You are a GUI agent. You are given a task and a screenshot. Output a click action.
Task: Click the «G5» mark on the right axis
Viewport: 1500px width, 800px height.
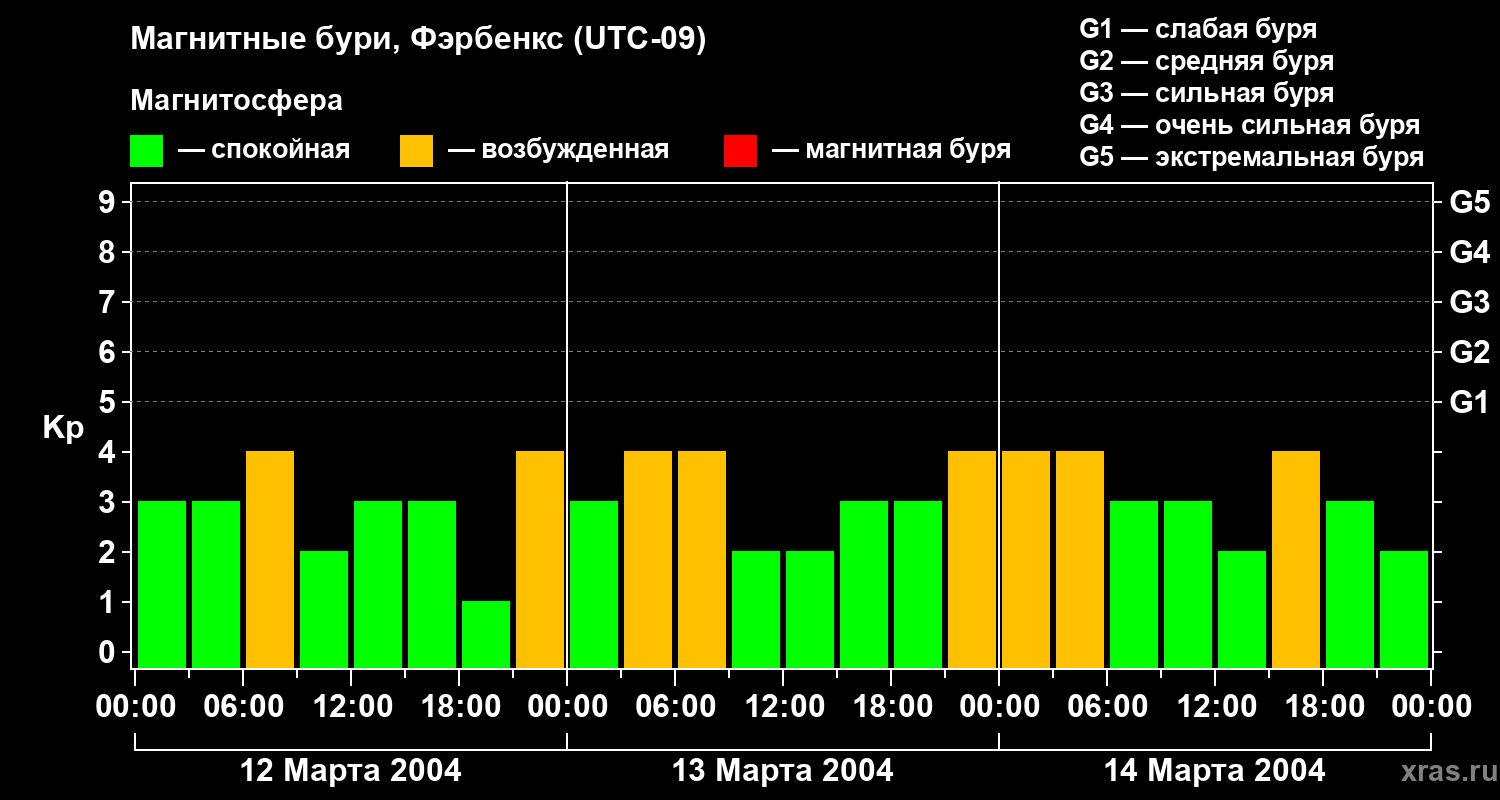pos(1470,202)
